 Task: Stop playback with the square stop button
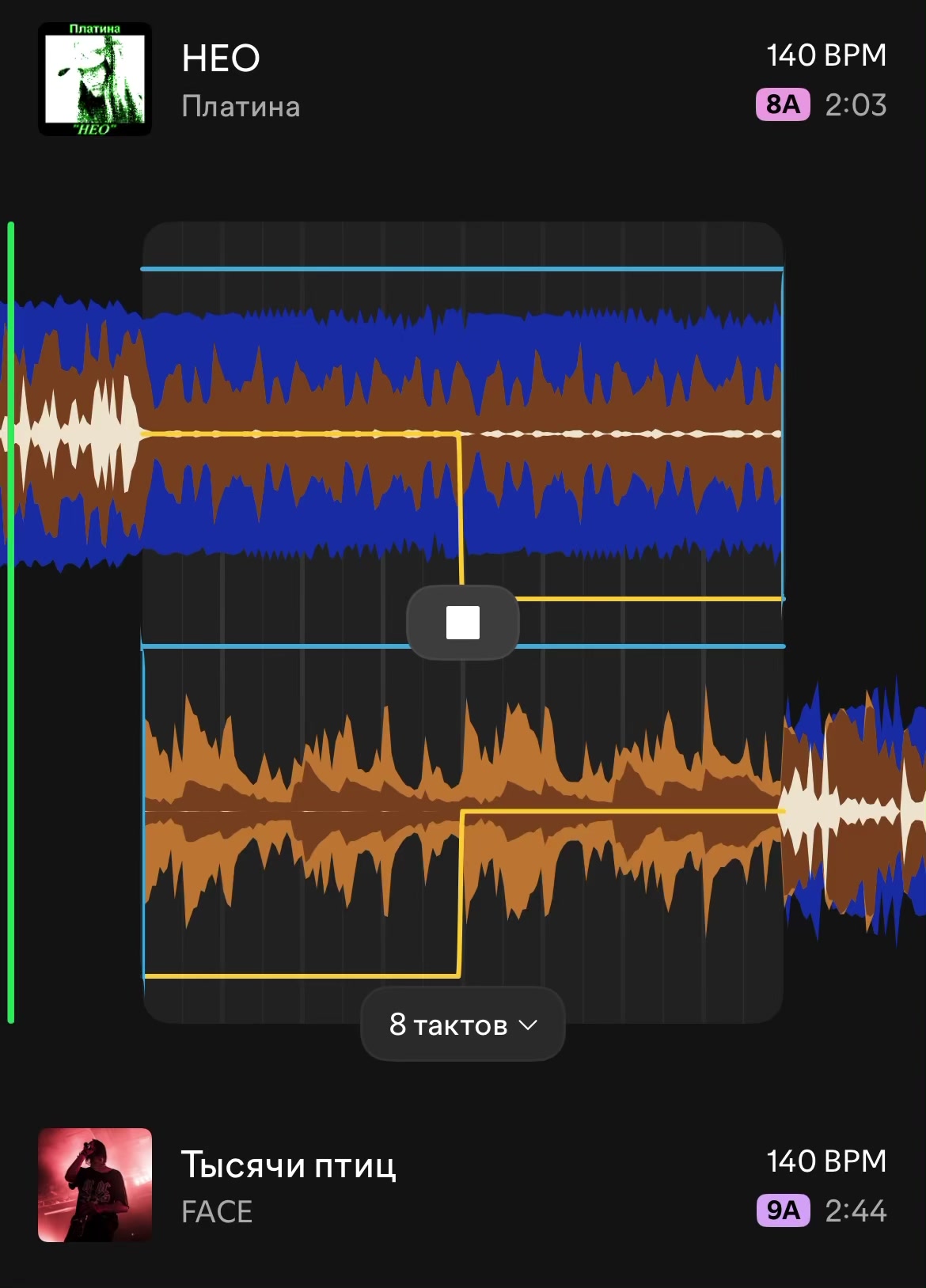click(463, 623)
